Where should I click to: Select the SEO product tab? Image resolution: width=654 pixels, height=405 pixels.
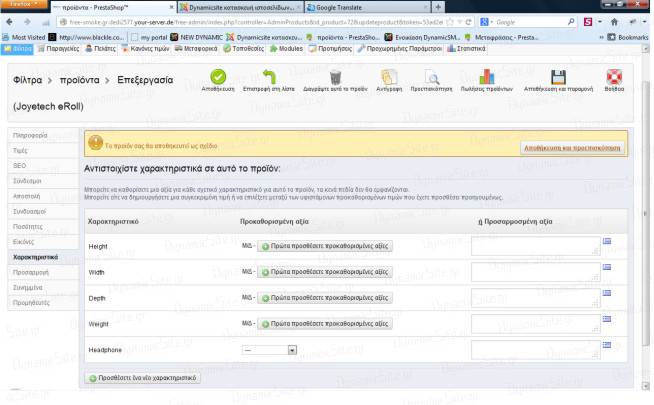coord(43,166)
